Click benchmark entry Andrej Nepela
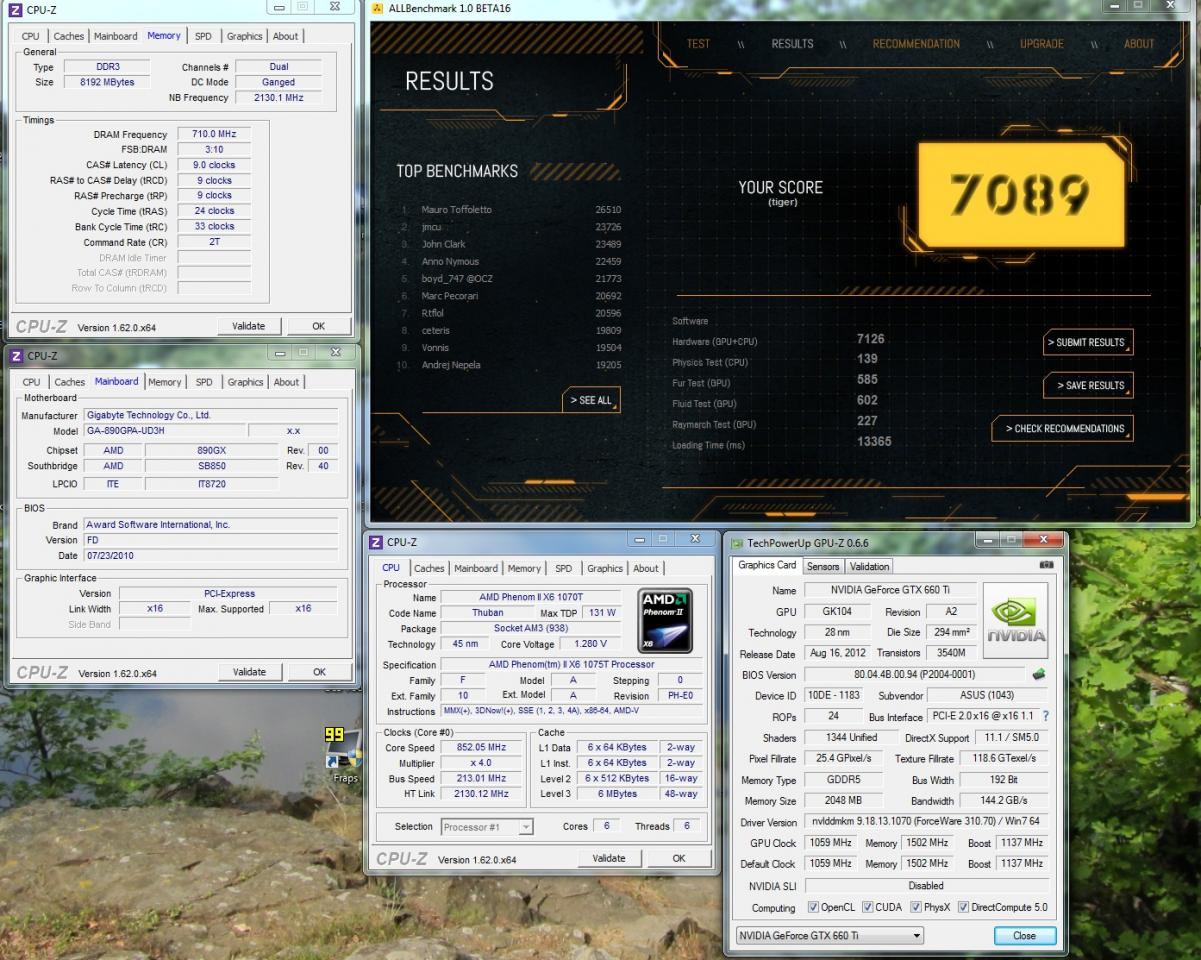Image resolution: width=1201 pixels, height=960 pixels. pos(451,365)
